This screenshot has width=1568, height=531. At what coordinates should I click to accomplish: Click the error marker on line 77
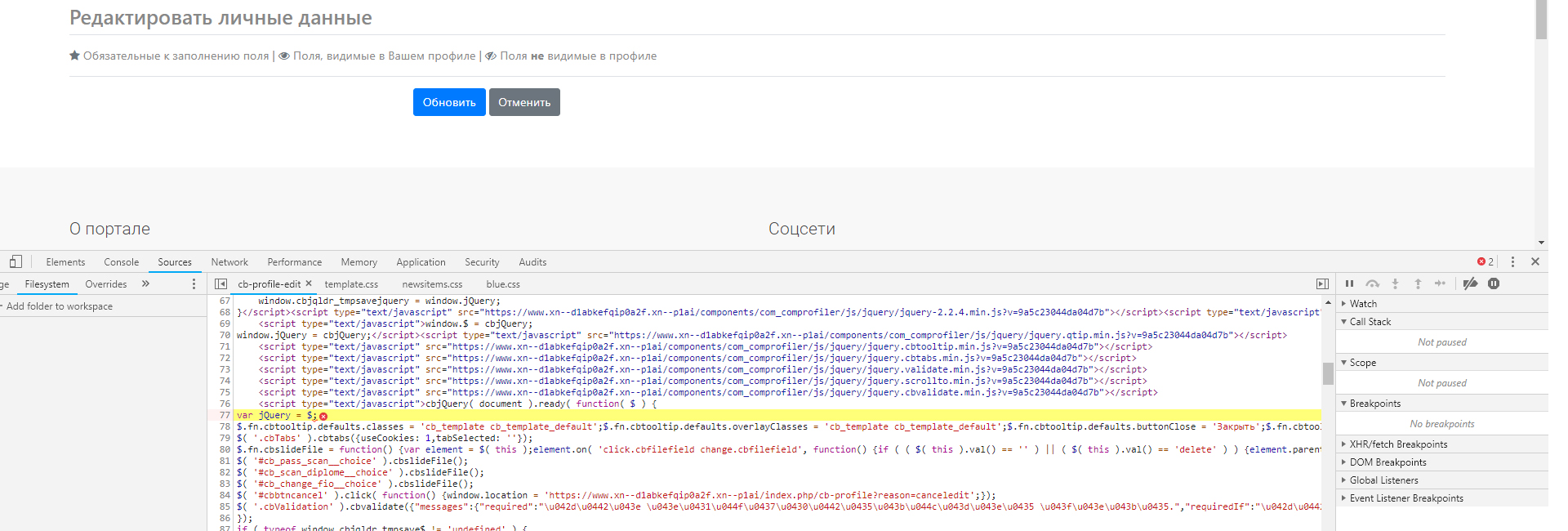[x=323, y=416]
